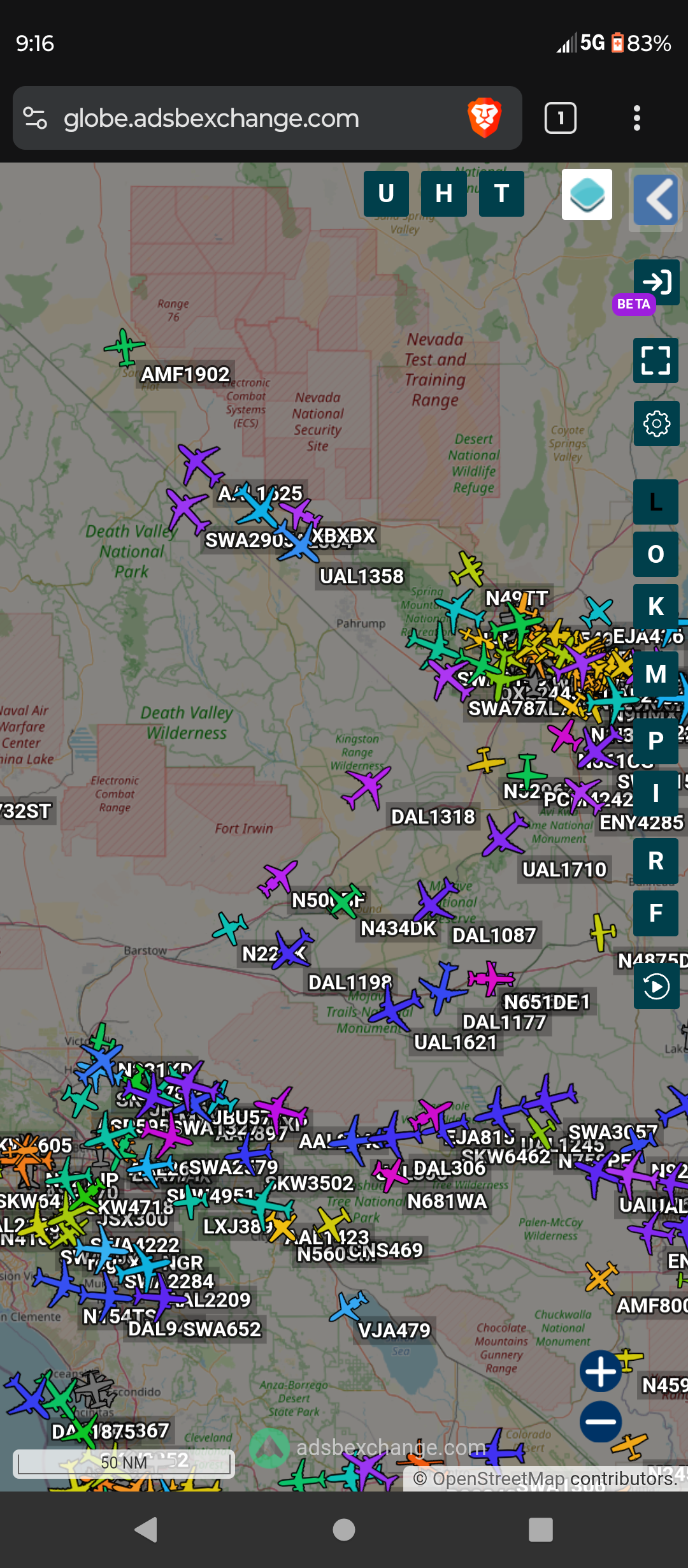Open the browser three-dot menu
Image resolution: width=688 pixels, height=1568 pixels.
pyautogui.click(x=637, y=118)
